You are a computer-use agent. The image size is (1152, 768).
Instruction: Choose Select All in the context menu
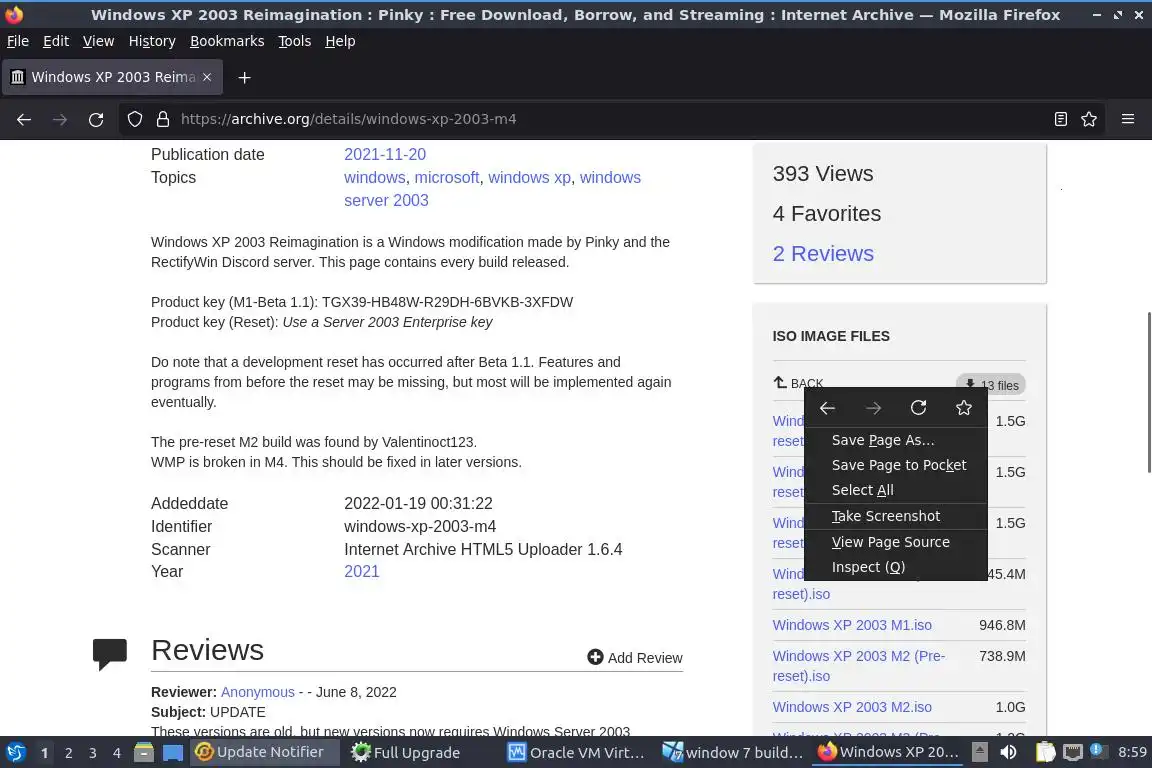pos(896,490)
